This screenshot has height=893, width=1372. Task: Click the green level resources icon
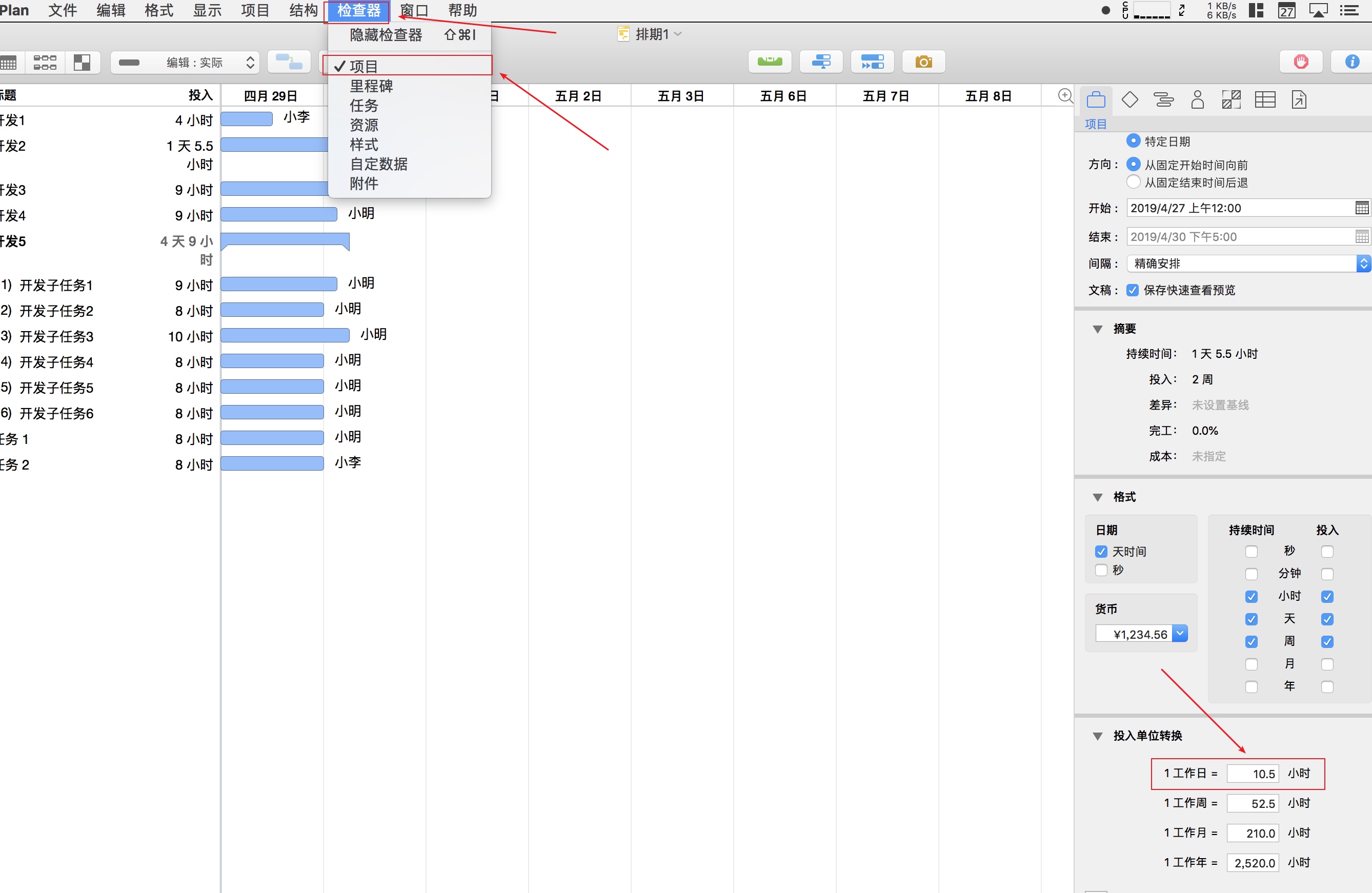770,62
